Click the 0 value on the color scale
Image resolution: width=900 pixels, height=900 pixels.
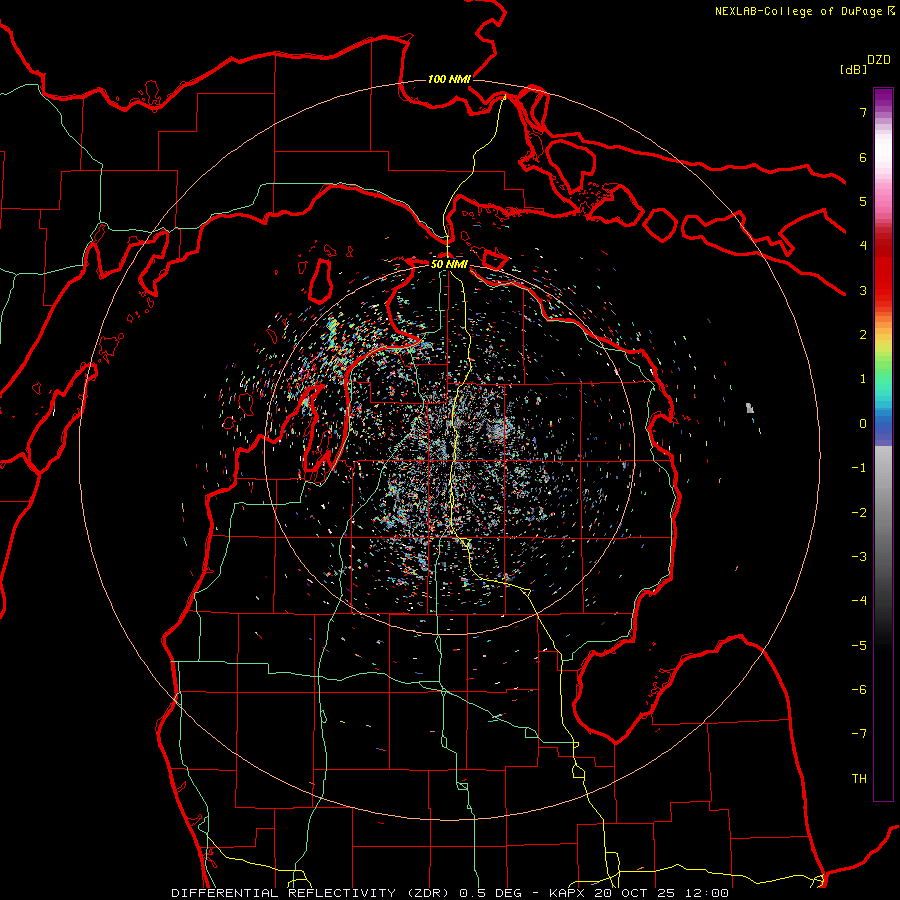(863, 424)
